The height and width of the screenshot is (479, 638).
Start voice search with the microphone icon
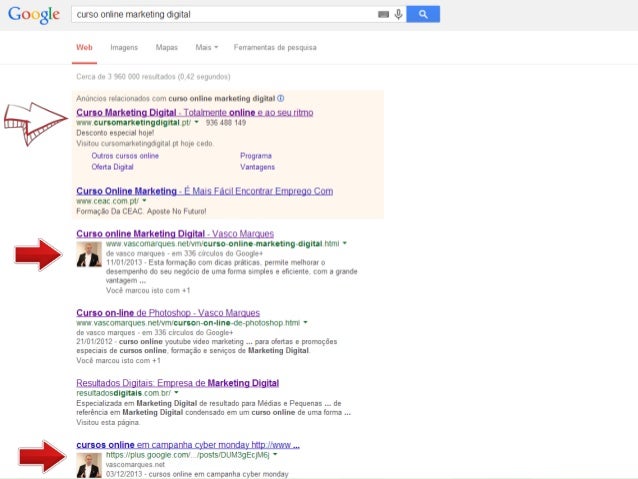tap(398, 15)
